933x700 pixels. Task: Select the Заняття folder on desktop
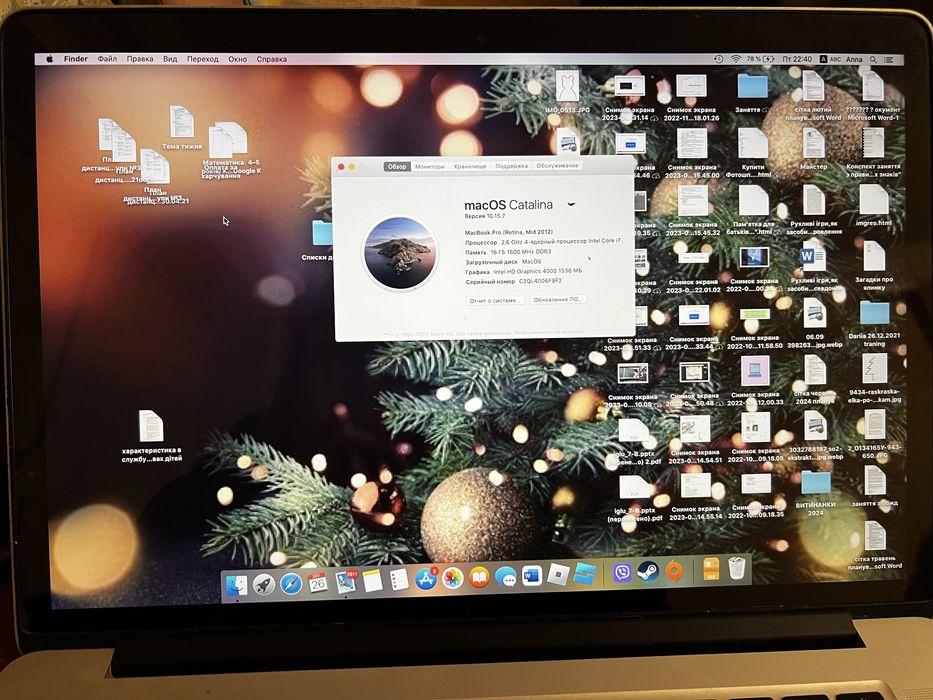click(x=752, y=86)
